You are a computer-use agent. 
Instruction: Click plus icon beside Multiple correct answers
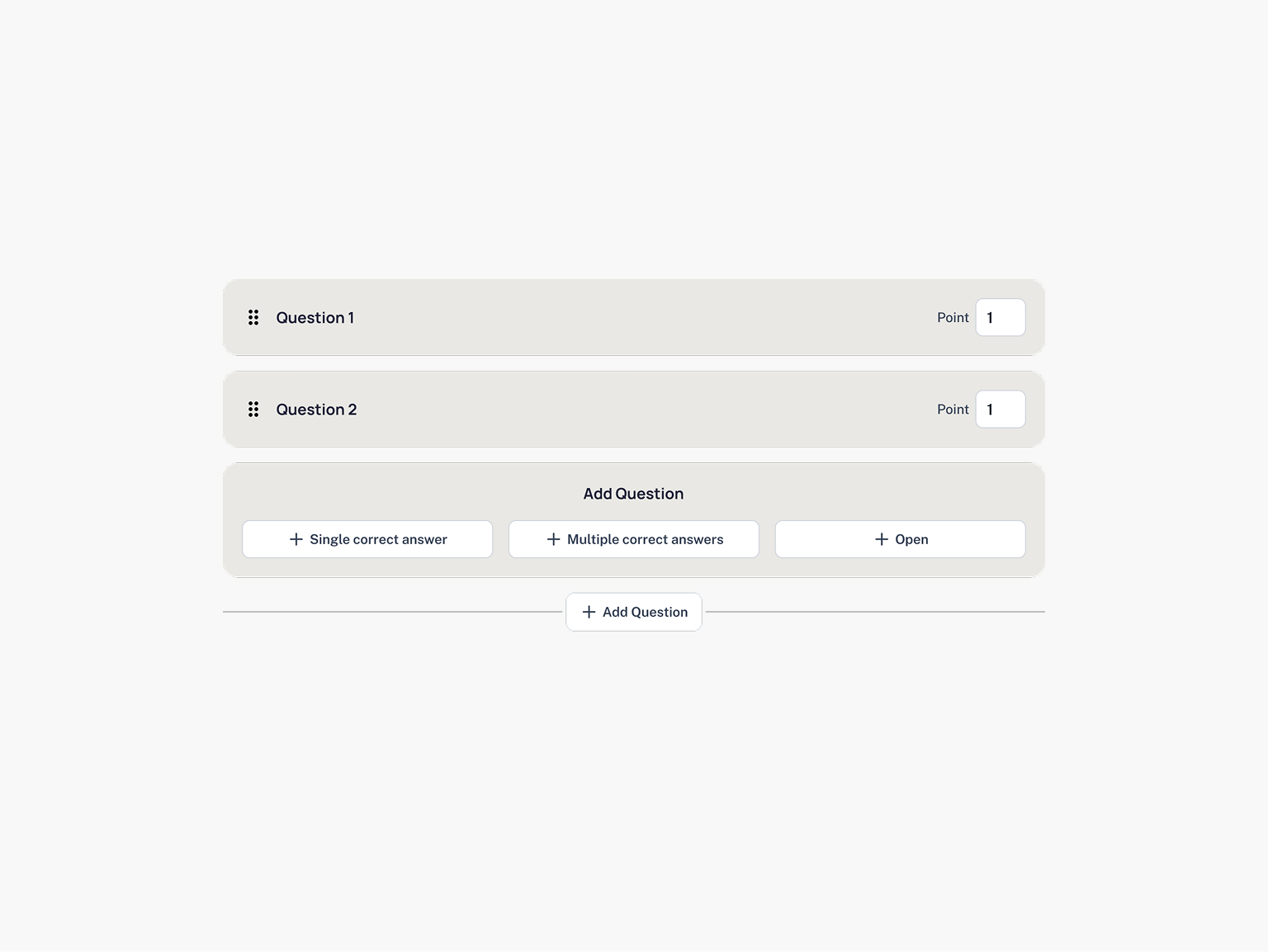pyautogui.click(x=553, y=539)
